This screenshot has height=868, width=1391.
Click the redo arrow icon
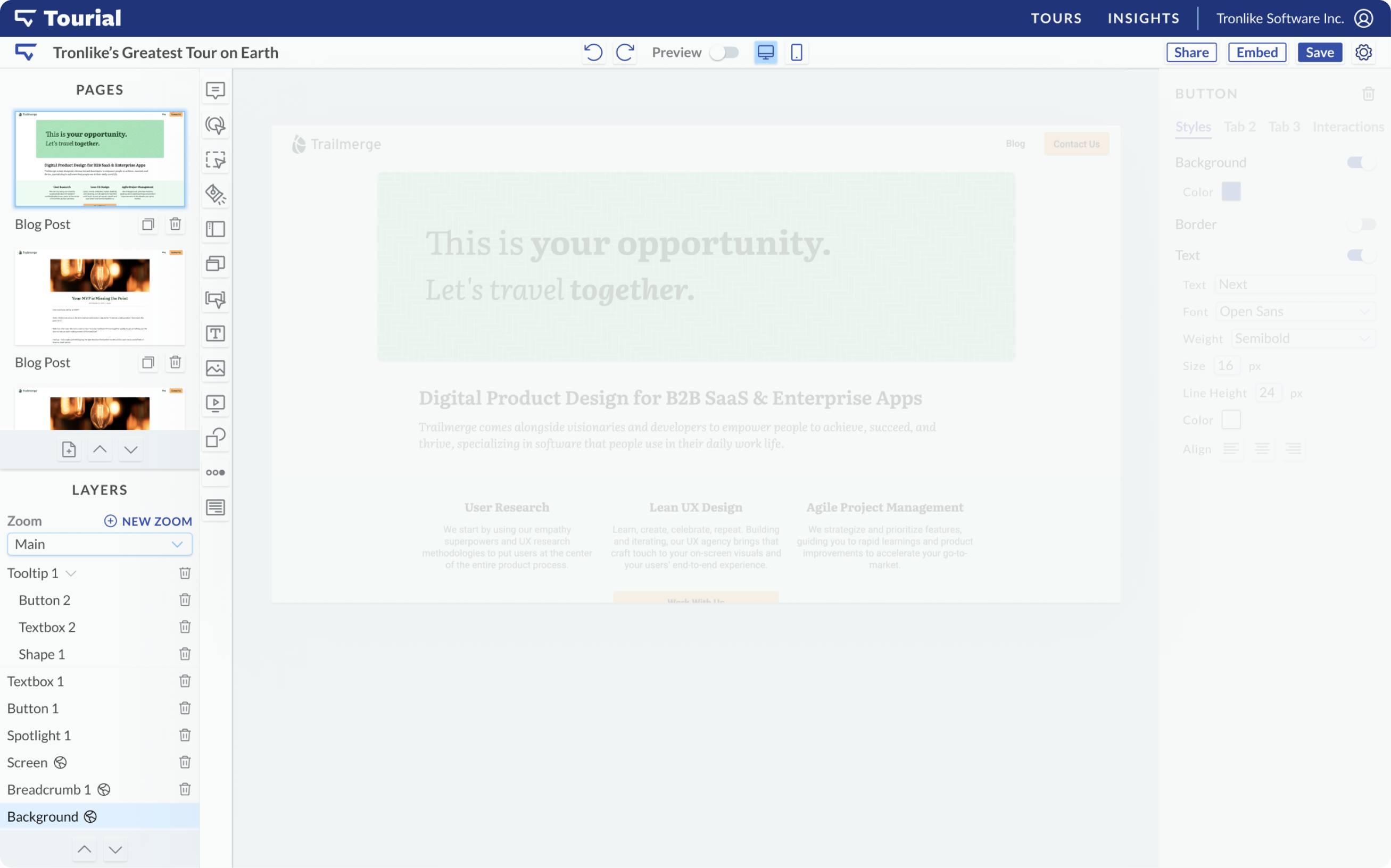tap(625, 52)
